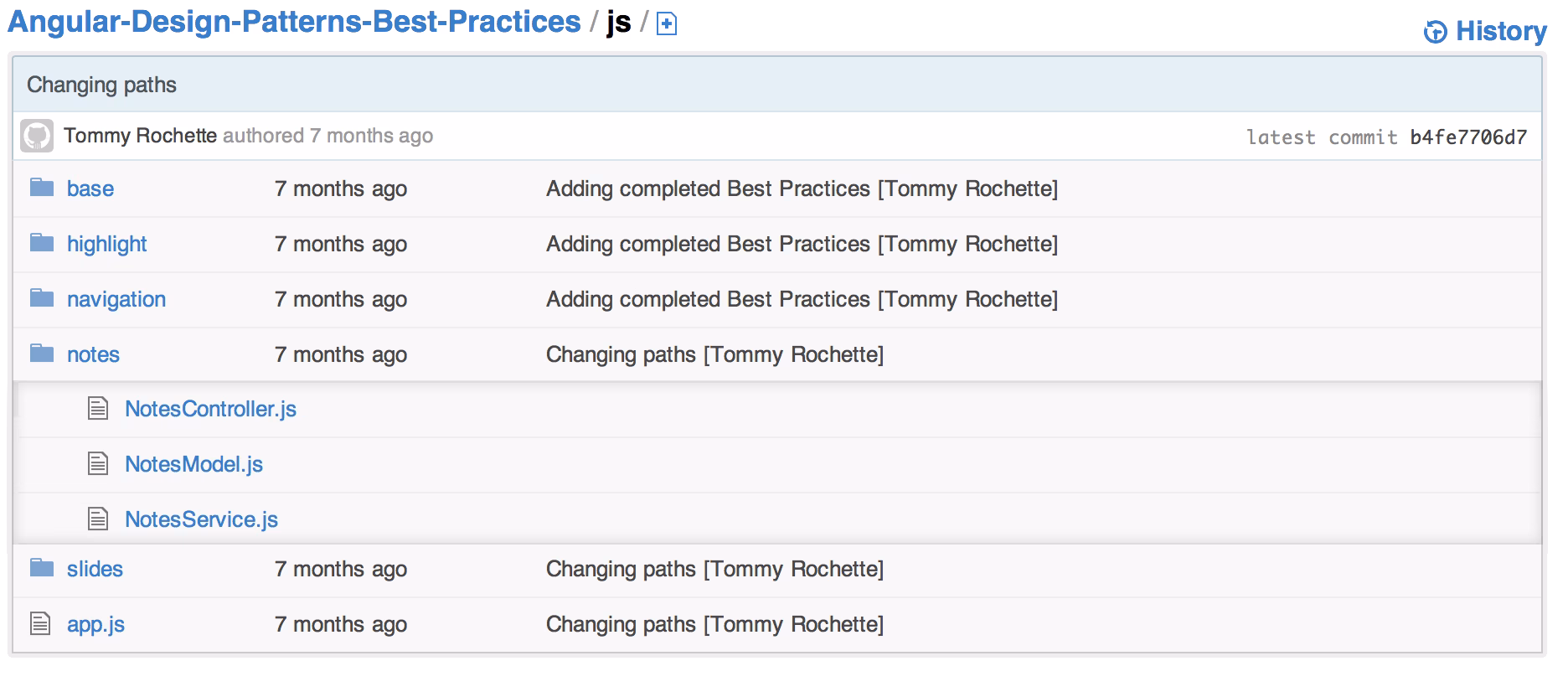
Task: Open NotesController.js file link
Action: [x=210, y=409]
